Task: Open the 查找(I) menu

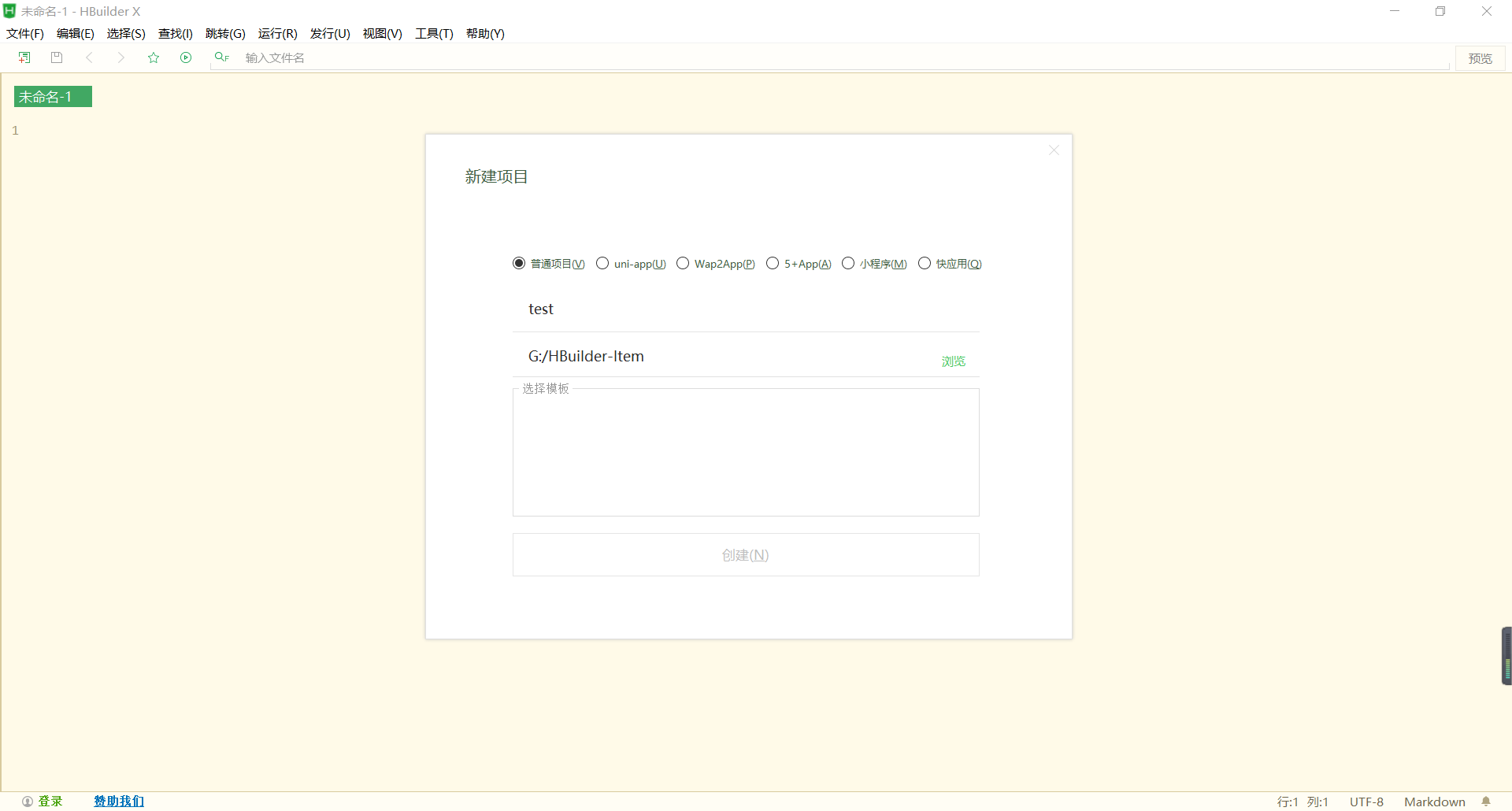Action: [x=176, y=33]
